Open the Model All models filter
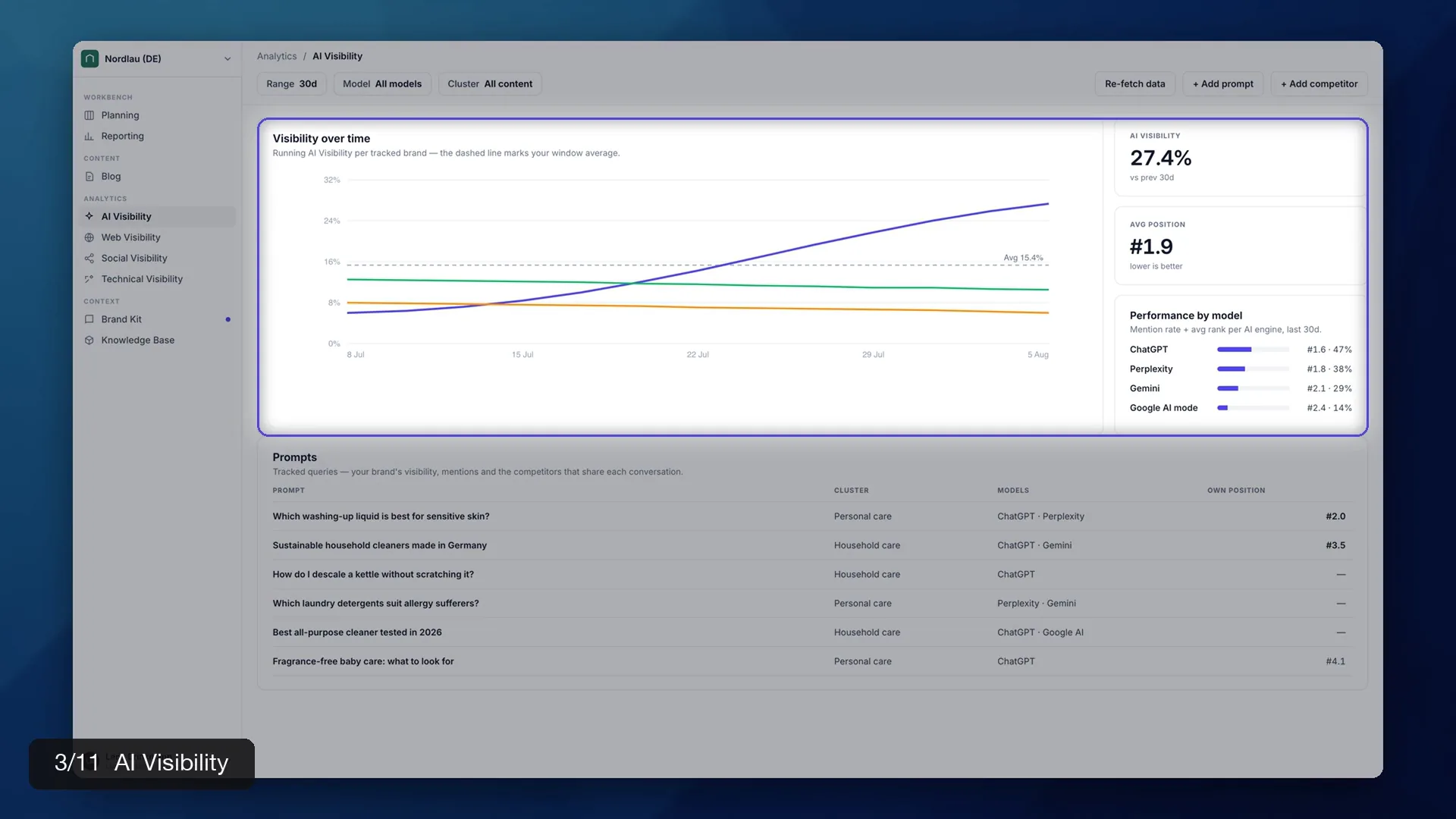The image size is (1456, 819). (382, 84)
